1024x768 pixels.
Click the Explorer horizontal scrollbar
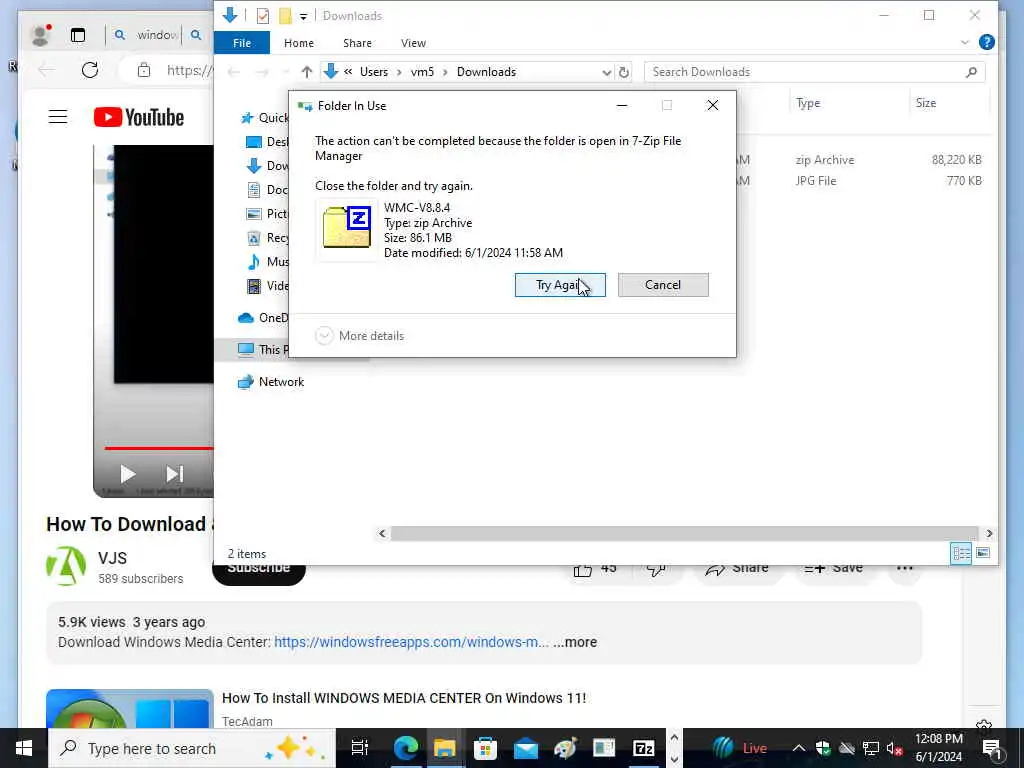[x=684, y=534]
